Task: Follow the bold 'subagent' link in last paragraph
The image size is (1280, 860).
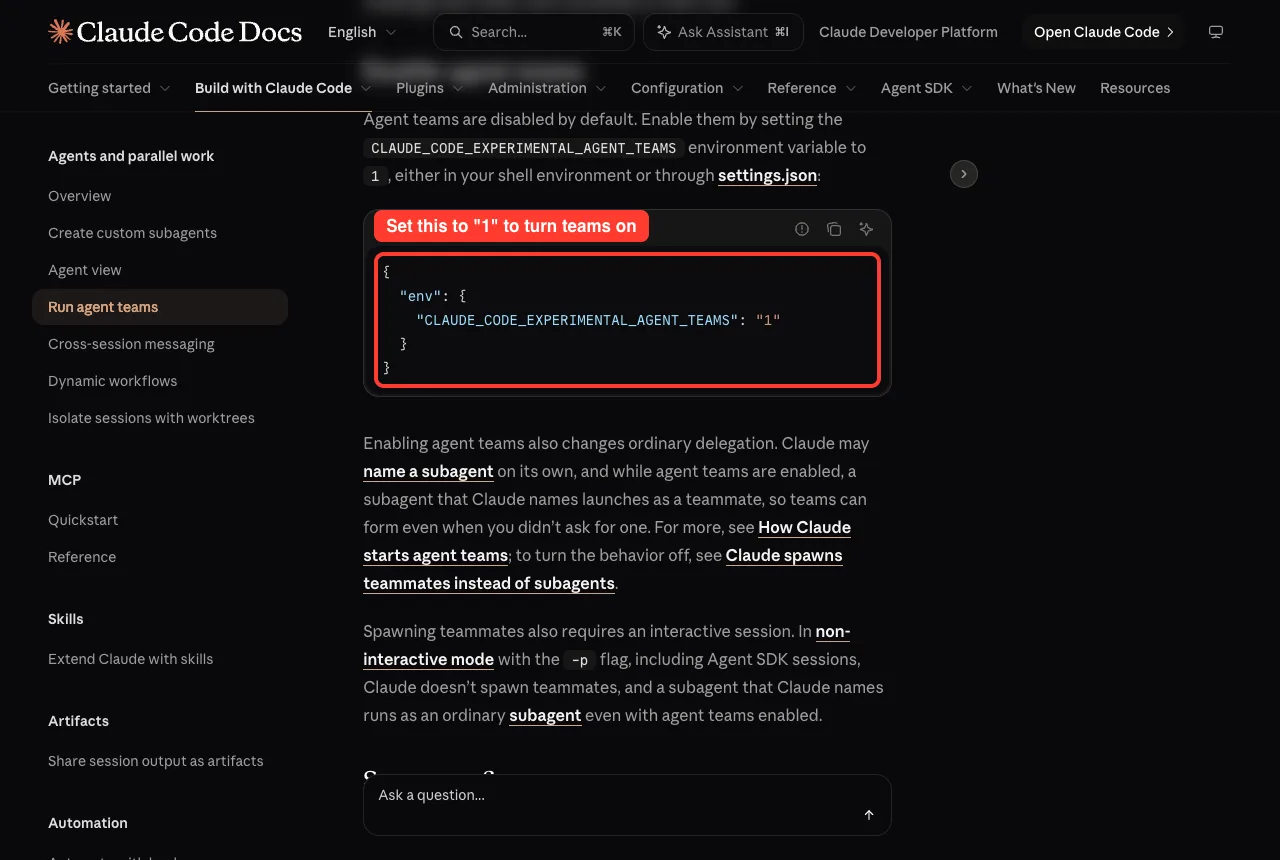Action: click(545, 715)
